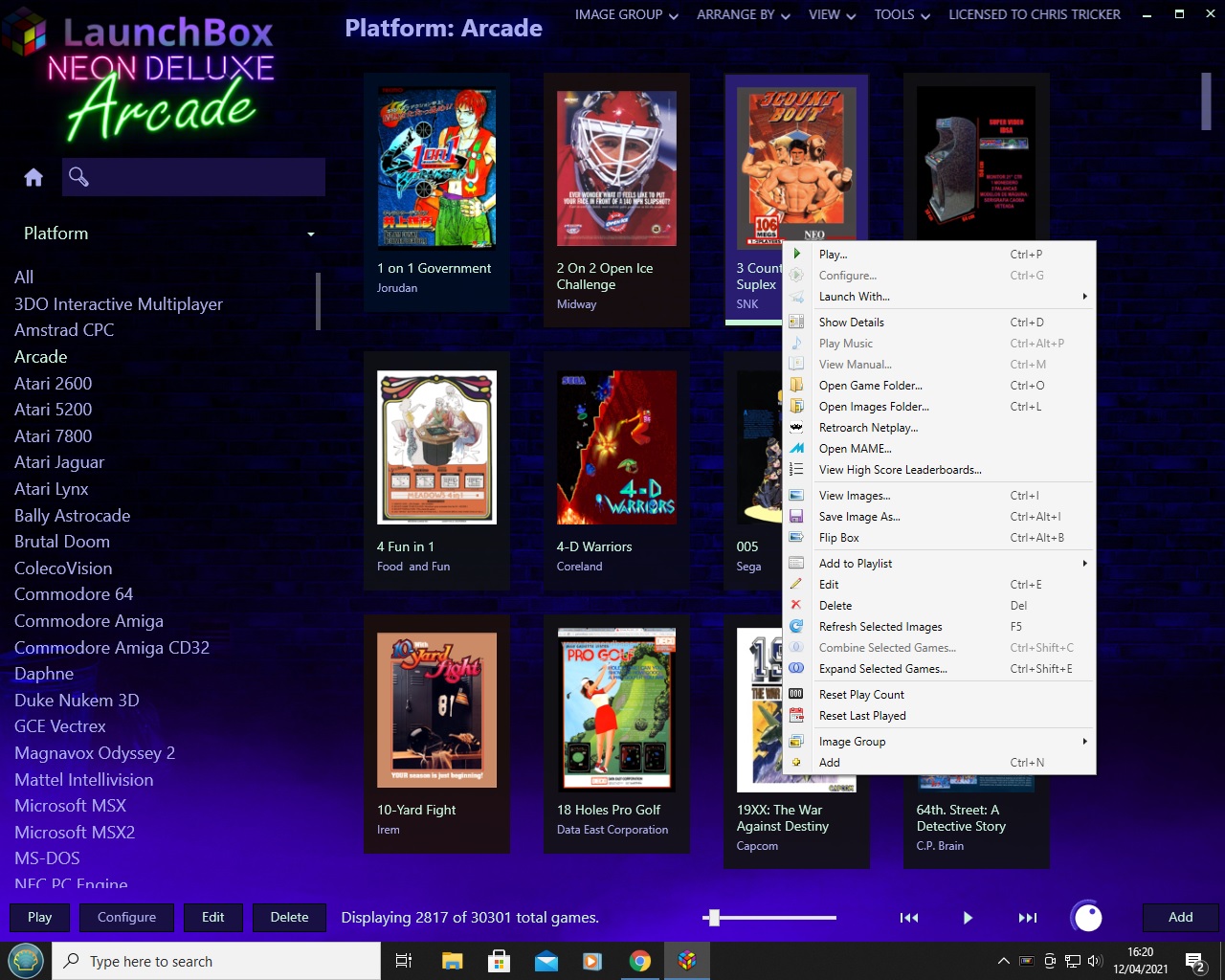Screen dimensions: 1225x980
Task: Click the round LaunchBox music player icon
Action: pos(1088,917)
